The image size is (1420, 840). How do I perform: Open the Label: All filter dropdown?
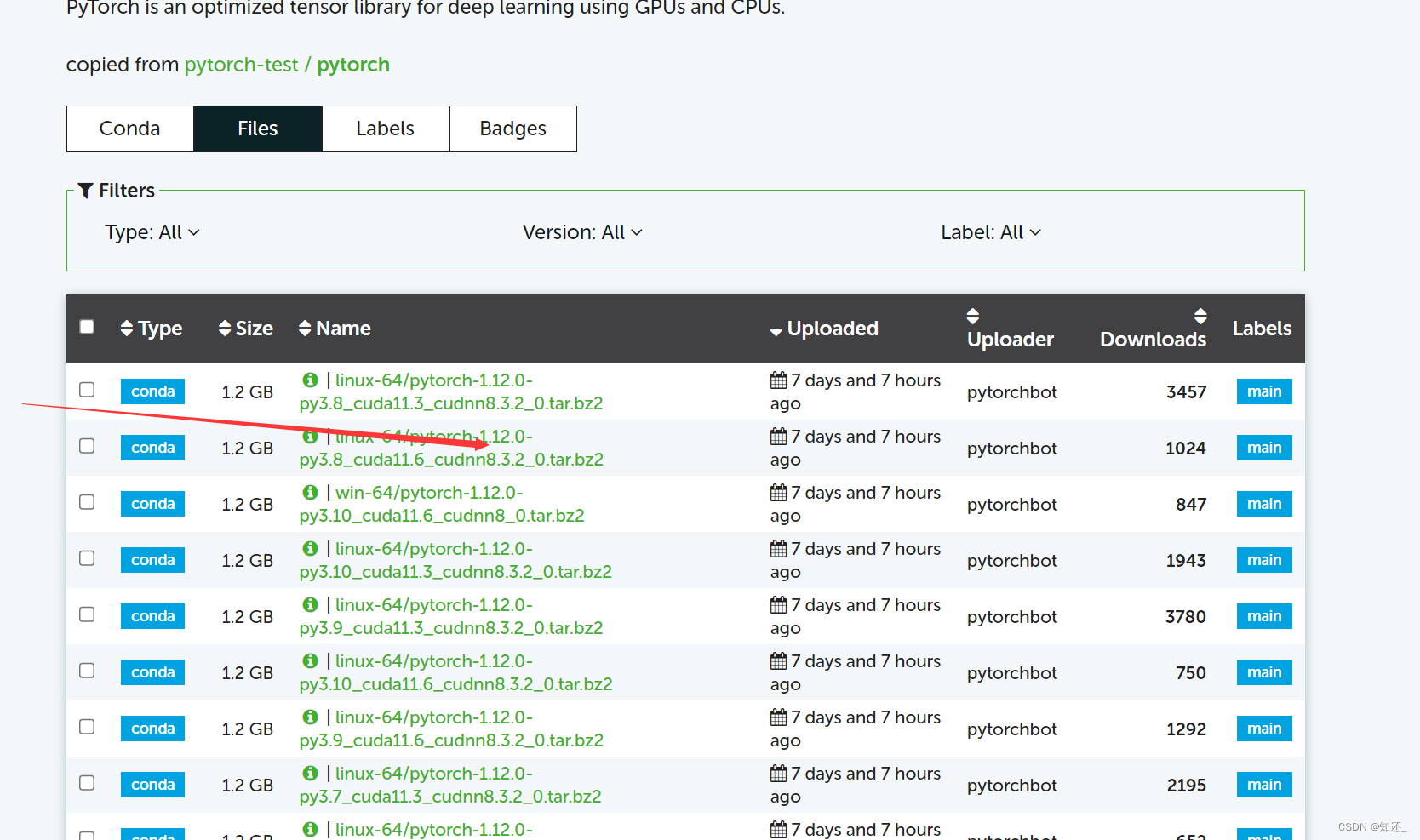991,232
